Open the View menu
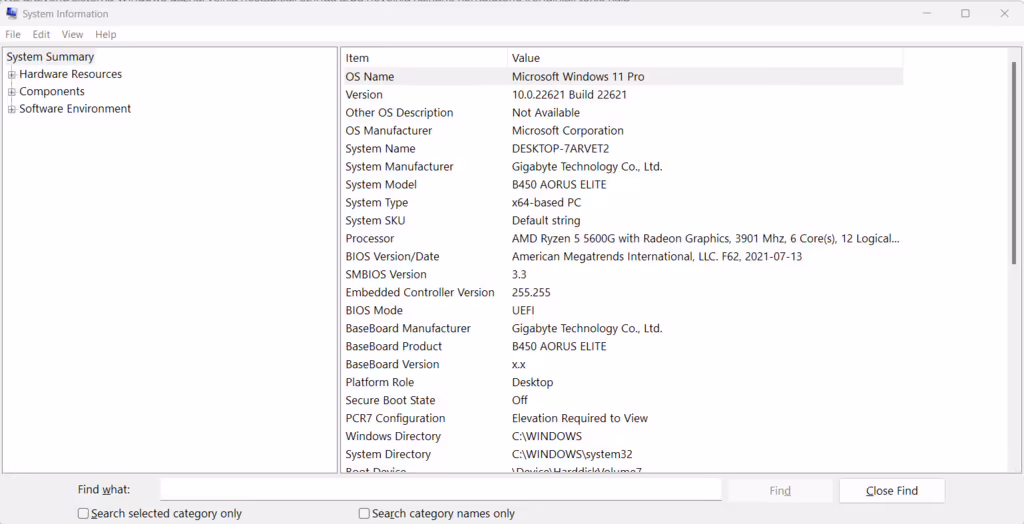 click(x=72, y=35)
